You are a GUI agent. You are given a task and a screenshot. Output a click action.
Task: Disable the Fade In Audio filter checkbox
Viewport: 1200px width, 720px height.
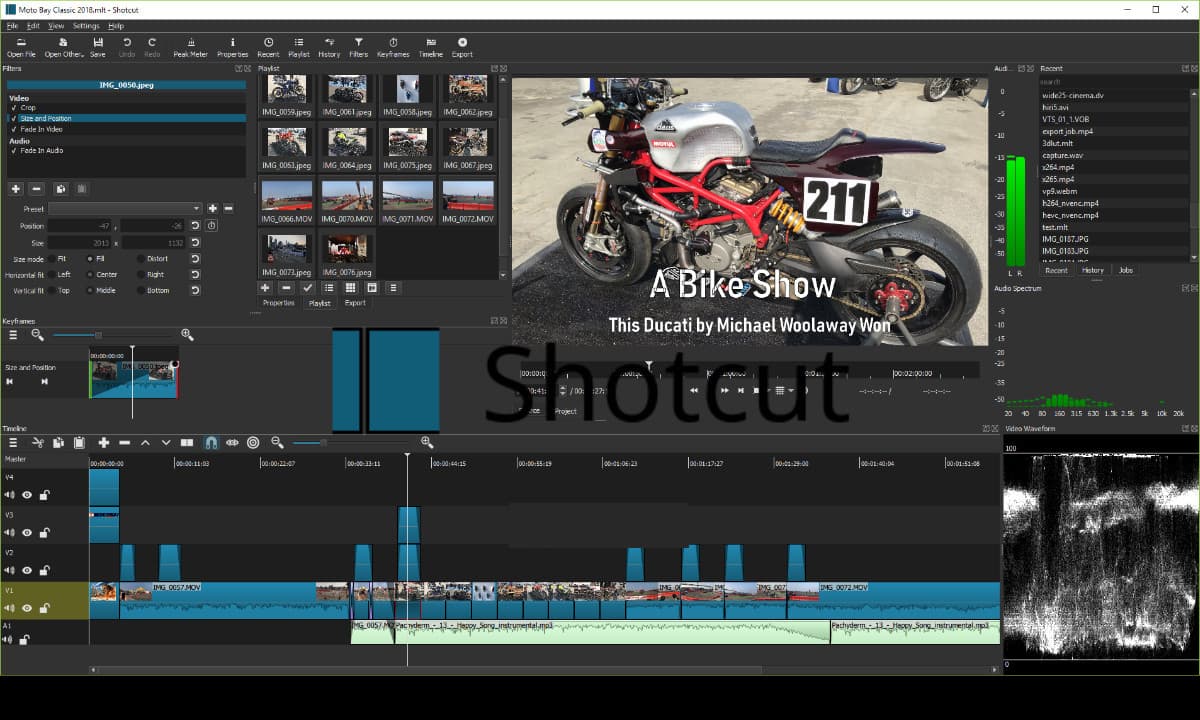coord(14,151)
